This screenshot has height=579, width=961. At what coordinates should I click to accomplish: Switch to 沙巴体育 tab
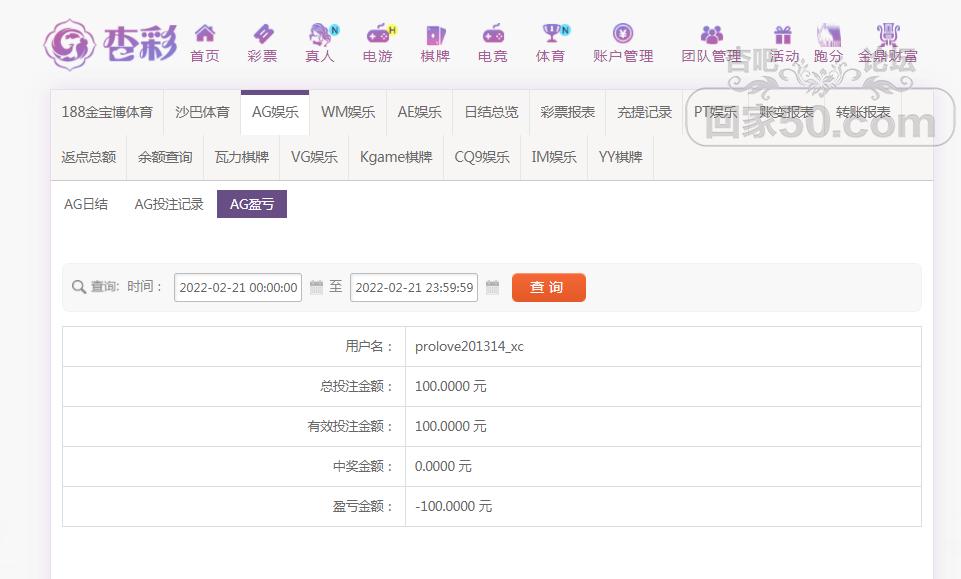(202, 112)
